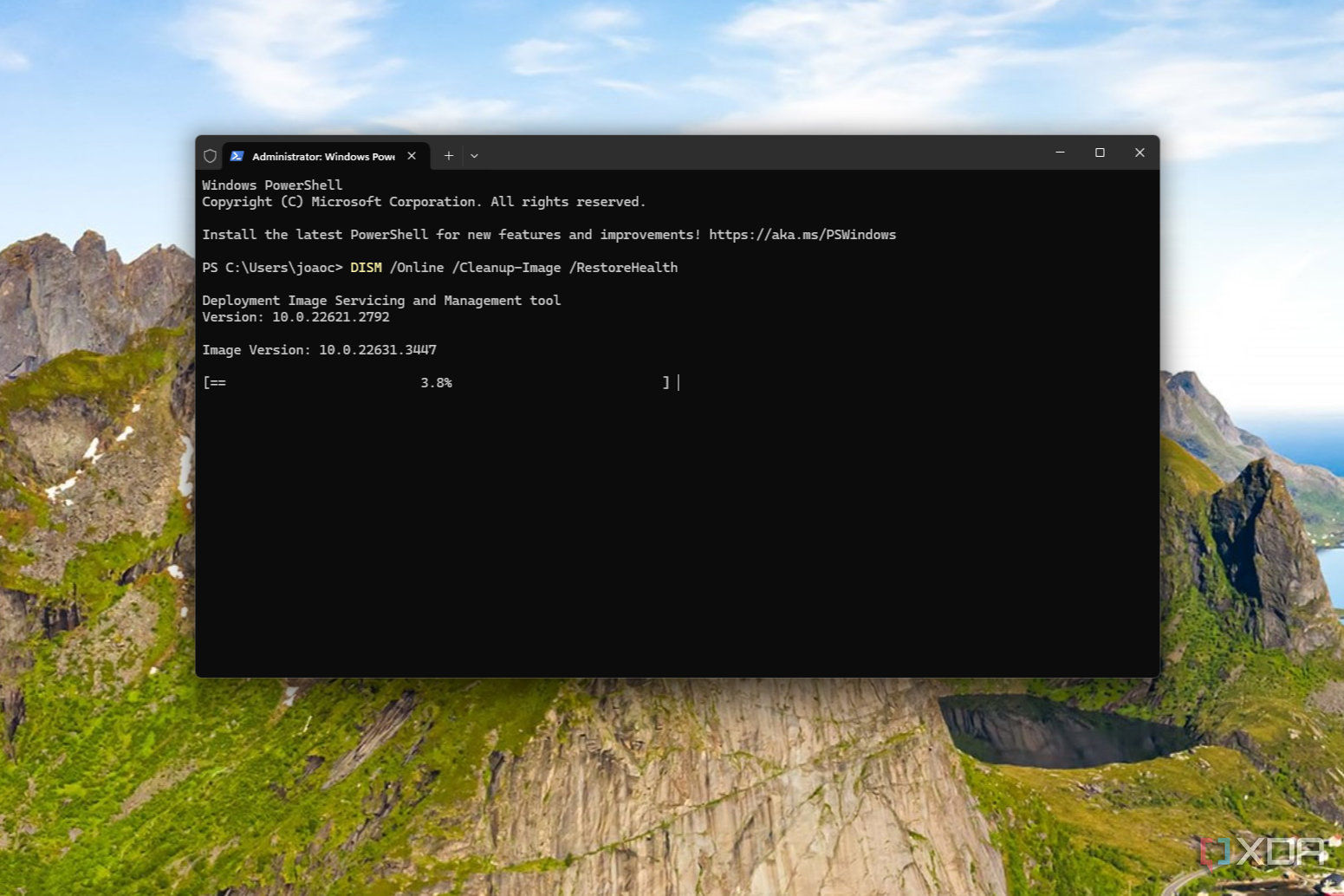Click 'Version: 10.0.22621.2792' line
This screenshot has height=896, width=1344.
295,317
